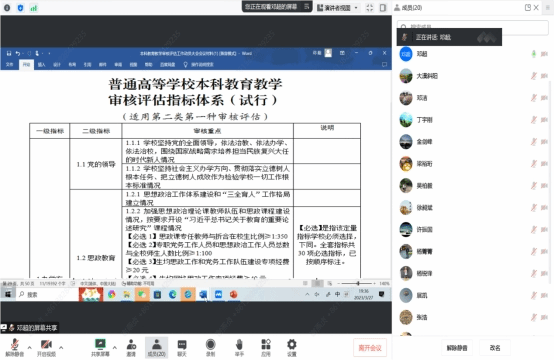Viewport: 554px width, 360px height.
Task: Expand video options arrow beside 开启视频
Action: coord(61,348)
